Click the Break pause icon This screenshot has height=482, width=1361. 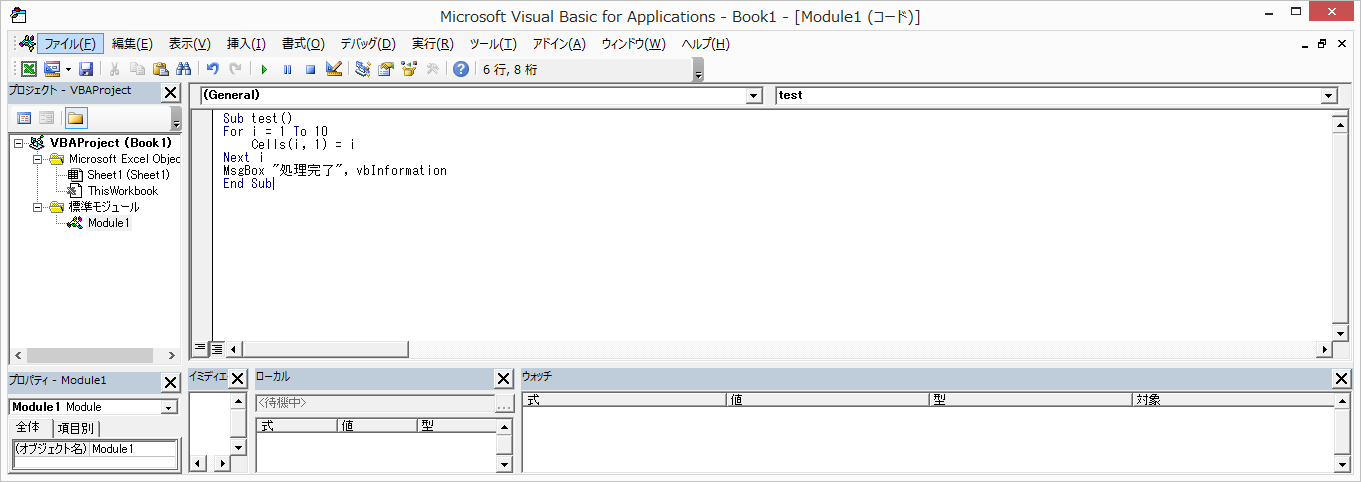[287, 69]
